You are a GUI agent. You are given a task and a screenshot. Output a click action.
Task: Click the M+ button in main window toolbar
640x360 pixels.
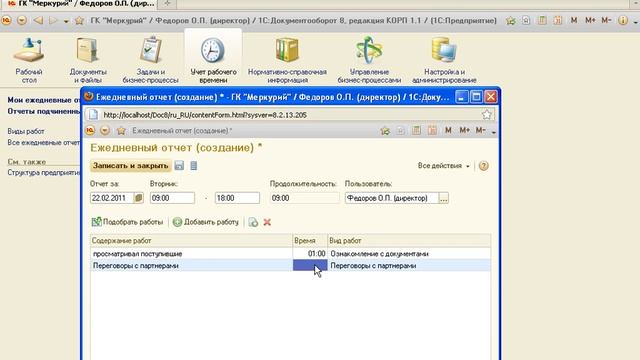(x=590, y=20)
